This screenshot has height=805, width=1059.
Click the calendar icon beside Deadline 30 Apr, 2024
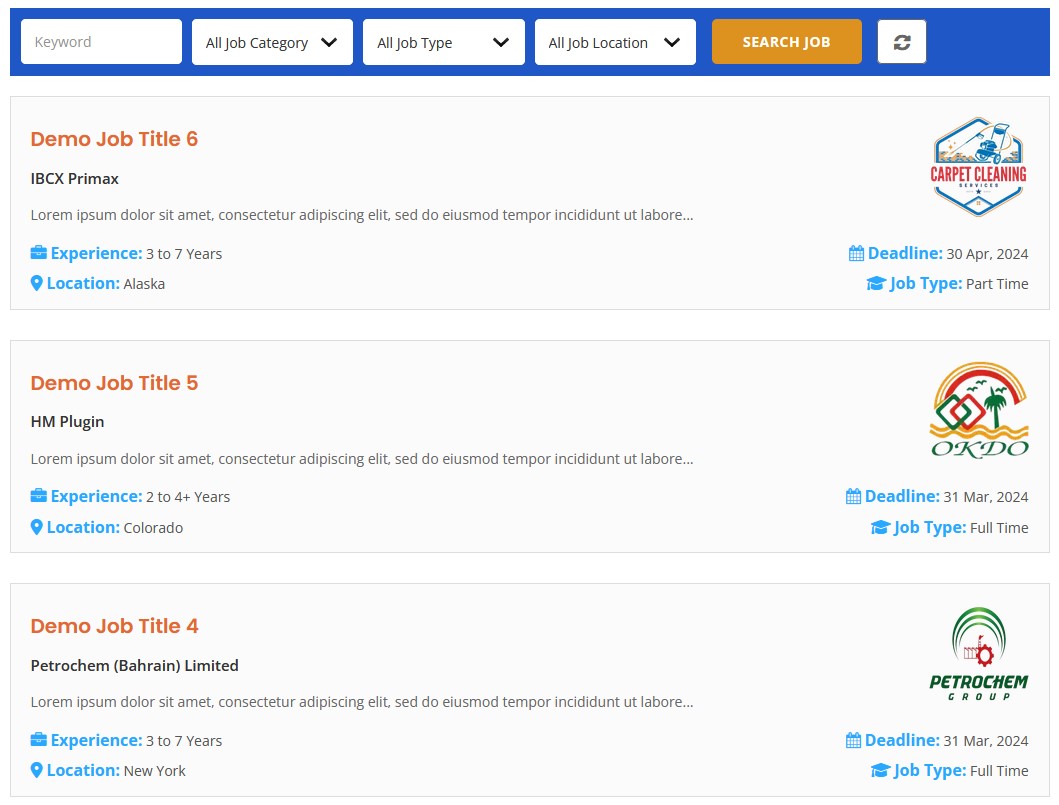pos(856,253)
